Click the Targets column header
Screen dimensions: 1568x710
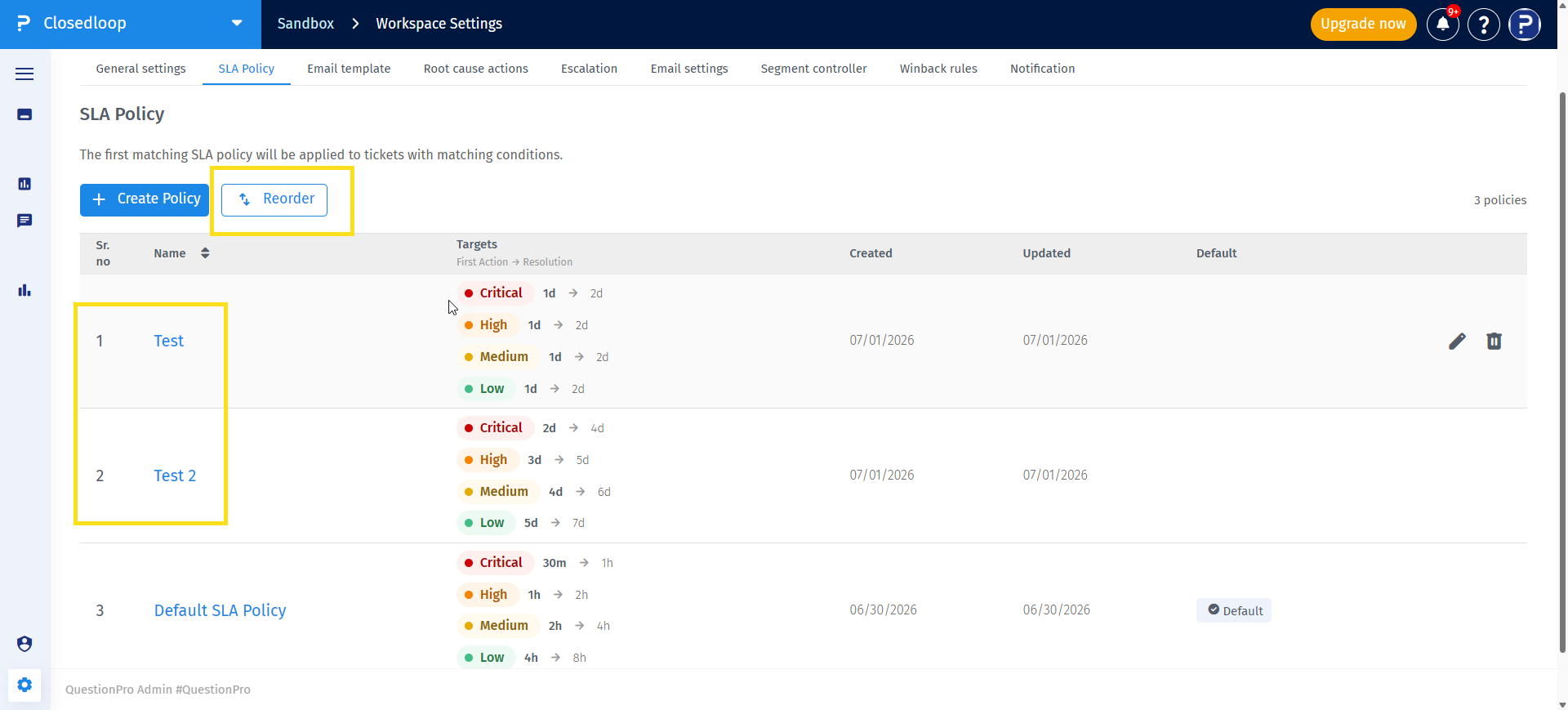(x=477, y=244)
